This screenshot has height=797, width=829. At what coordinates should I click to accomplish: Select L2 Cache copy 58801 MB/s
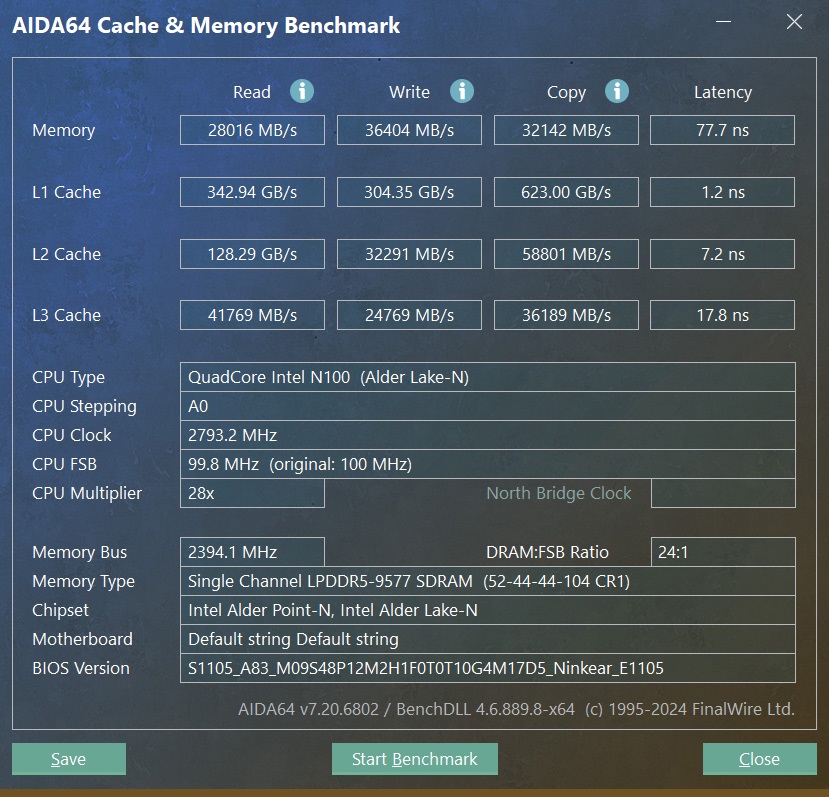pyautogui.click(x=566, y=254)
